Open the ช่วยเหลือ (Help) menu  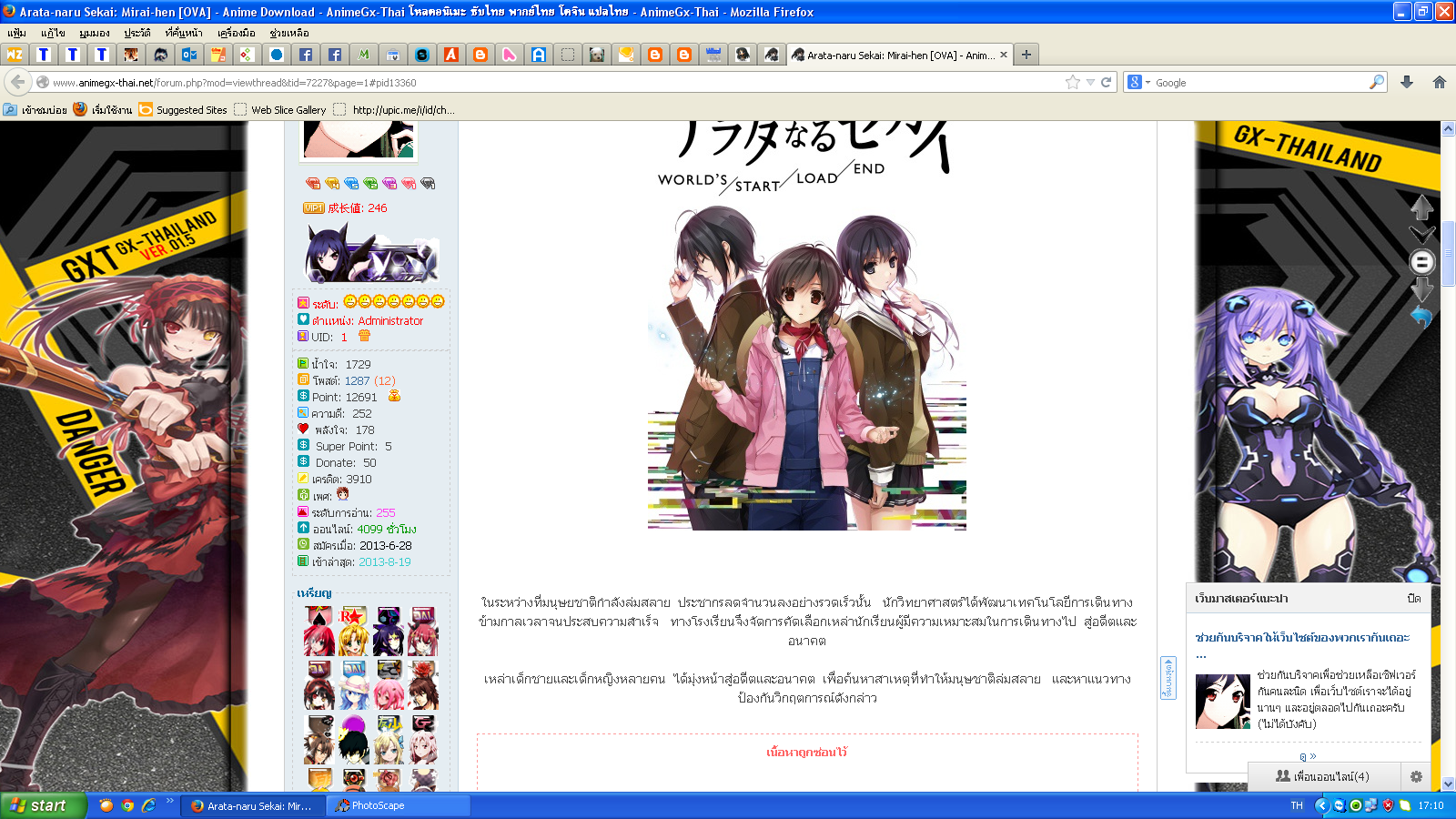[289, 33]
